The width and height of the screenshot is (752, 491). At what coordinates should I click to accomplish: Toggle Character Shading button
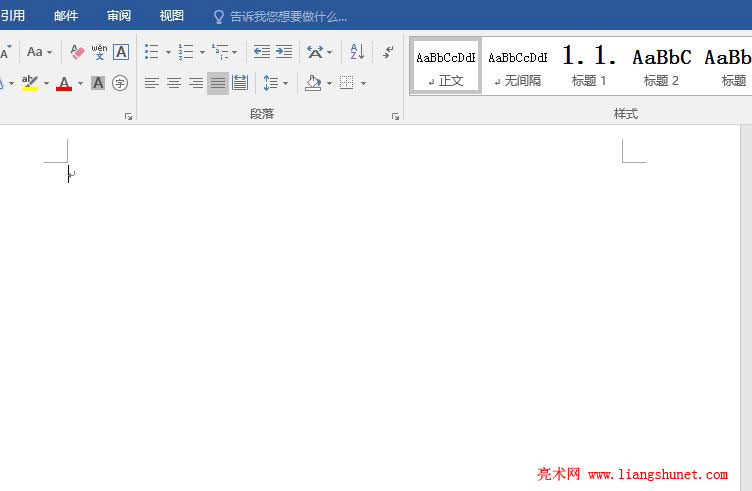98,83
